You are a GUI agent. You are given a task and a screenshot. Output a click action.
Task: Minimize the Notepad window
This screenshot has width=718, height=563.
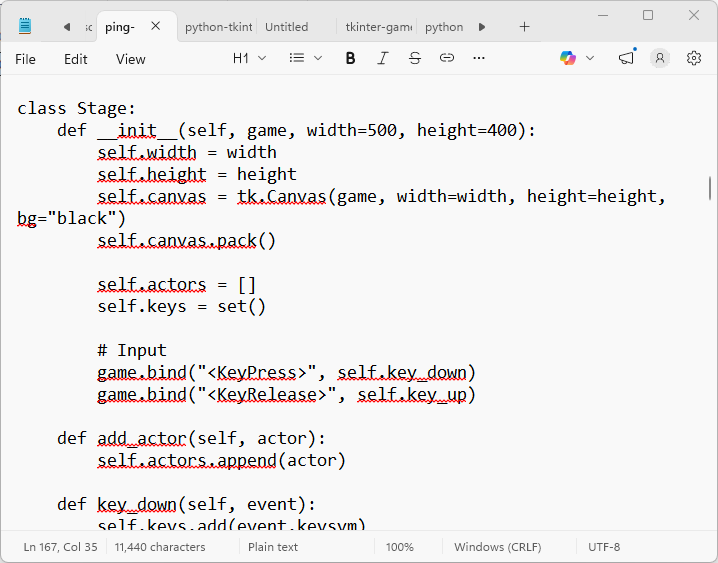pyautogui.click(x=603, y=16)
